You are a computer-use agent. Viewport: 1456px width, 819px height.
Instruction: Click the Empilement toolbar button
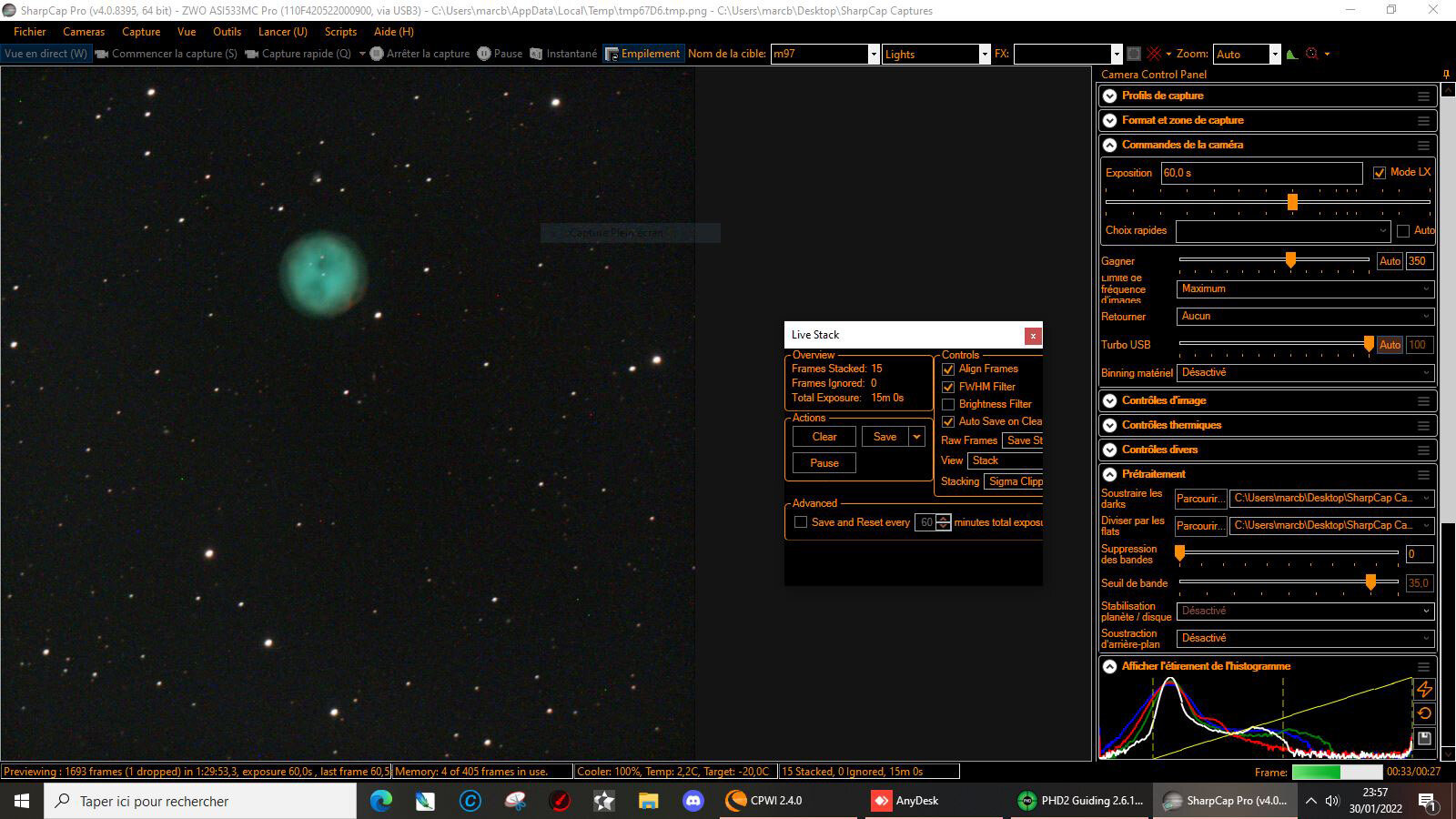click(642, 54)
